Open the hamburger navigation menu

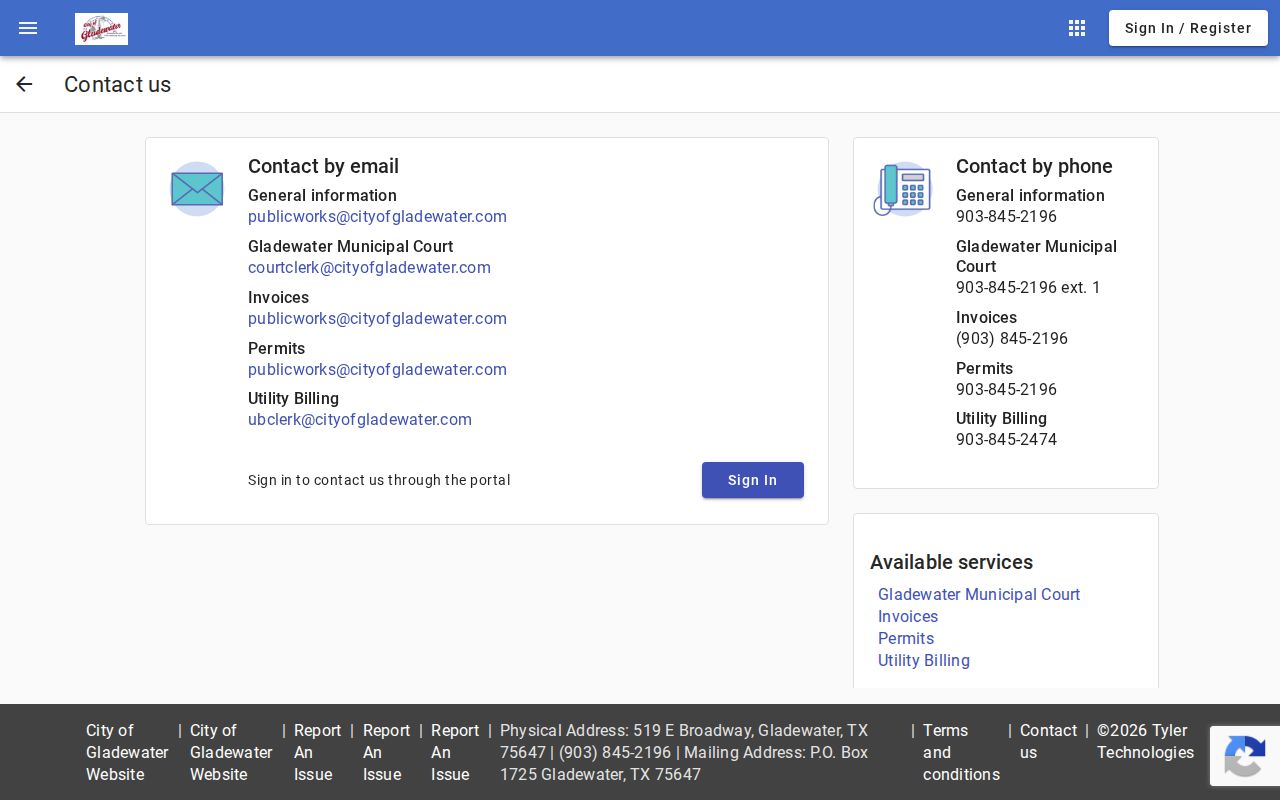pos(28,28)
